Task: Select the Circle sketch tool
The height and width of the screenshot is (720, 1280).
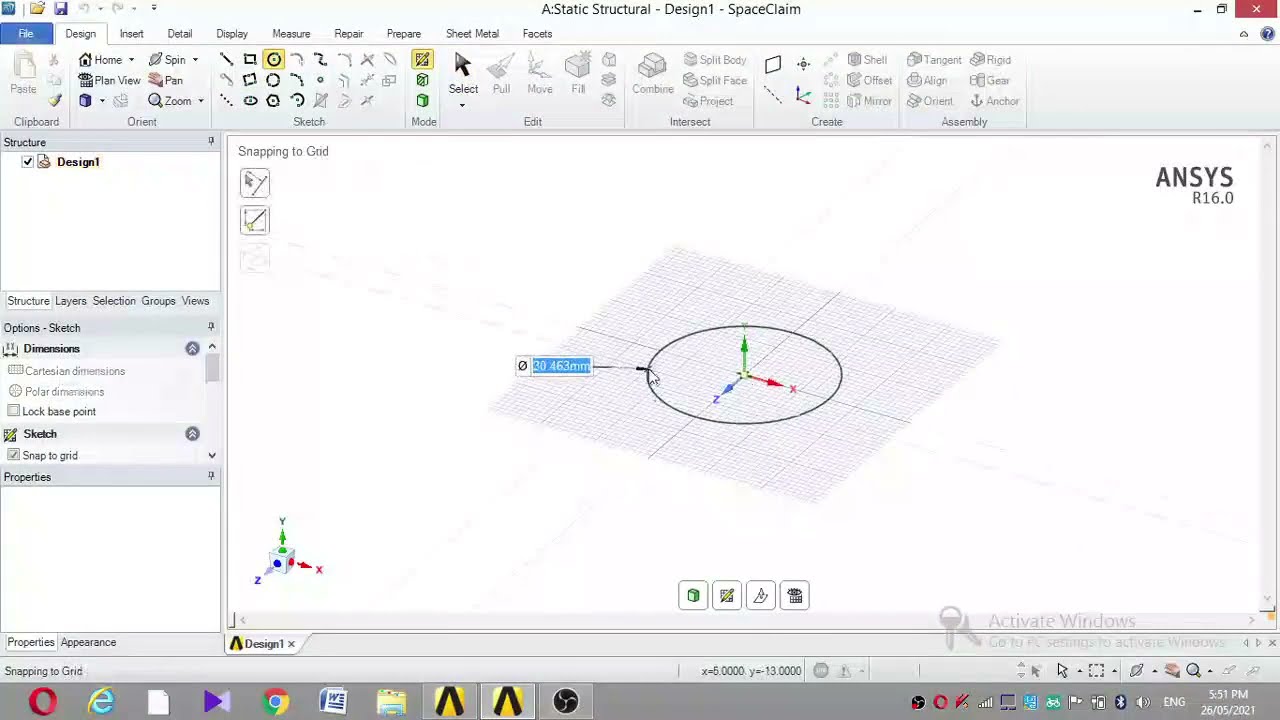Action: pyautogui.click(x=274, y=60)
